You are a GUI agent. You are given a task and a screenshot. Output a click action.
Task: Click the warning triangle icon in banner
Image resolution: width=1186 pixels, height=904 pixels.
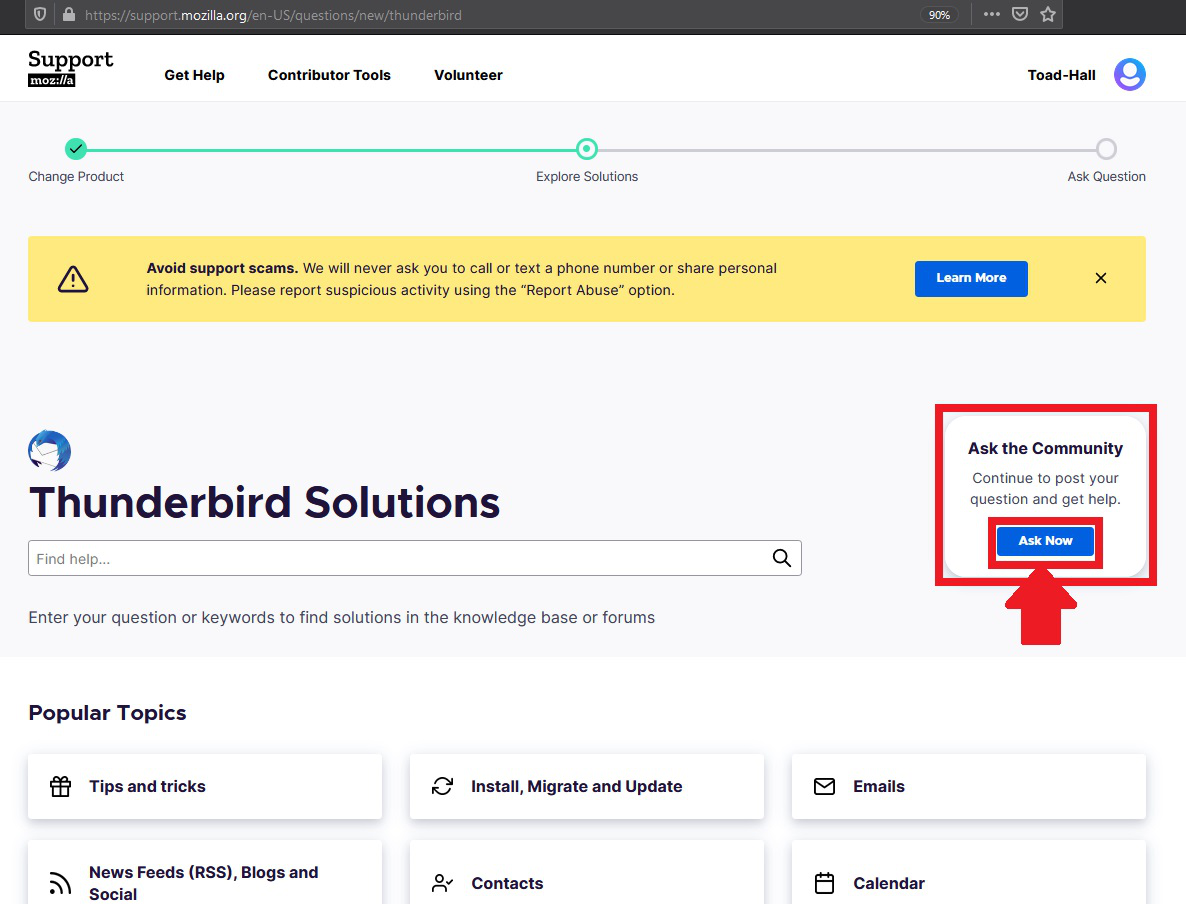point(73,279)
